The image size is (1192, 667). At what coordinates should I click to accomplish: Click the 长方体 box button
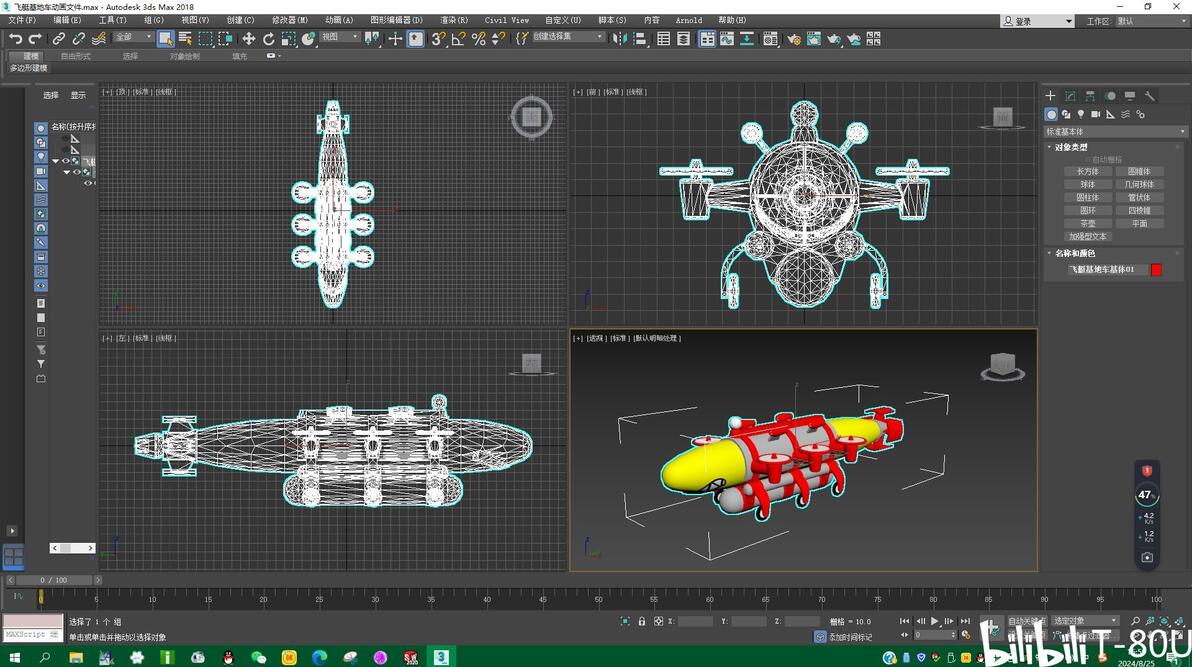(1088, 172)
